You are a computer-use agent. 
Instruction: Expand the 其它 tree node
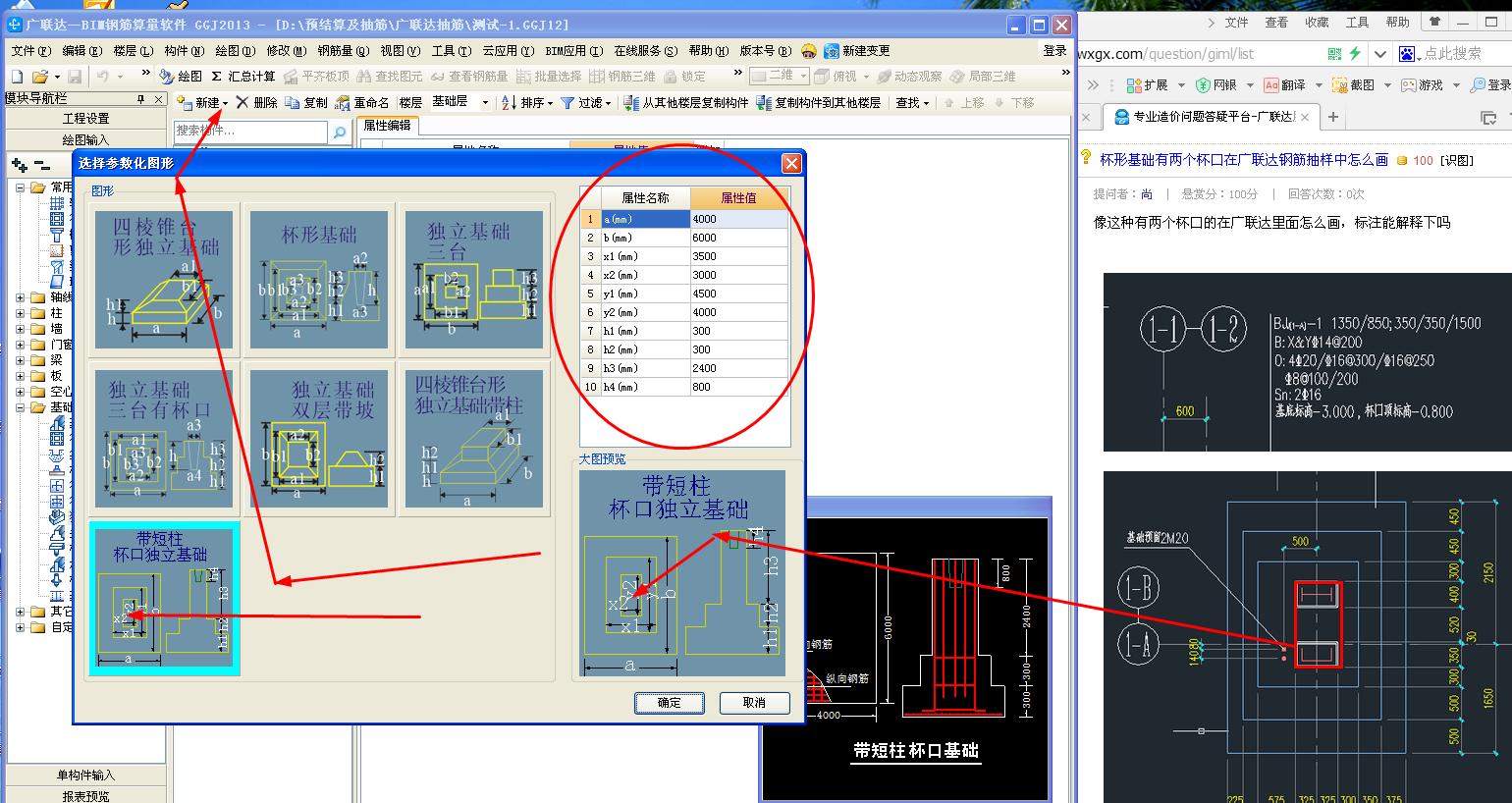(x=21, y=612)
